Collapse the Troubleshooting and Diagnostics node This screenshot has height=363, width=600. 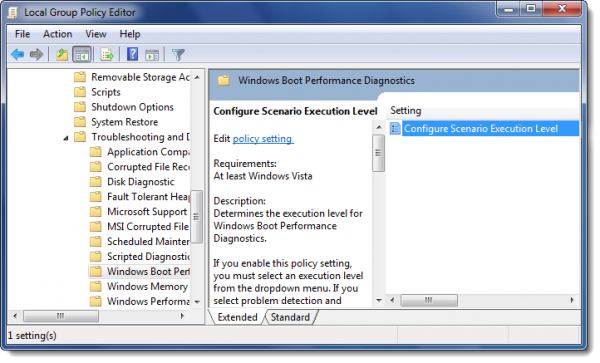[x=66, y=138]
